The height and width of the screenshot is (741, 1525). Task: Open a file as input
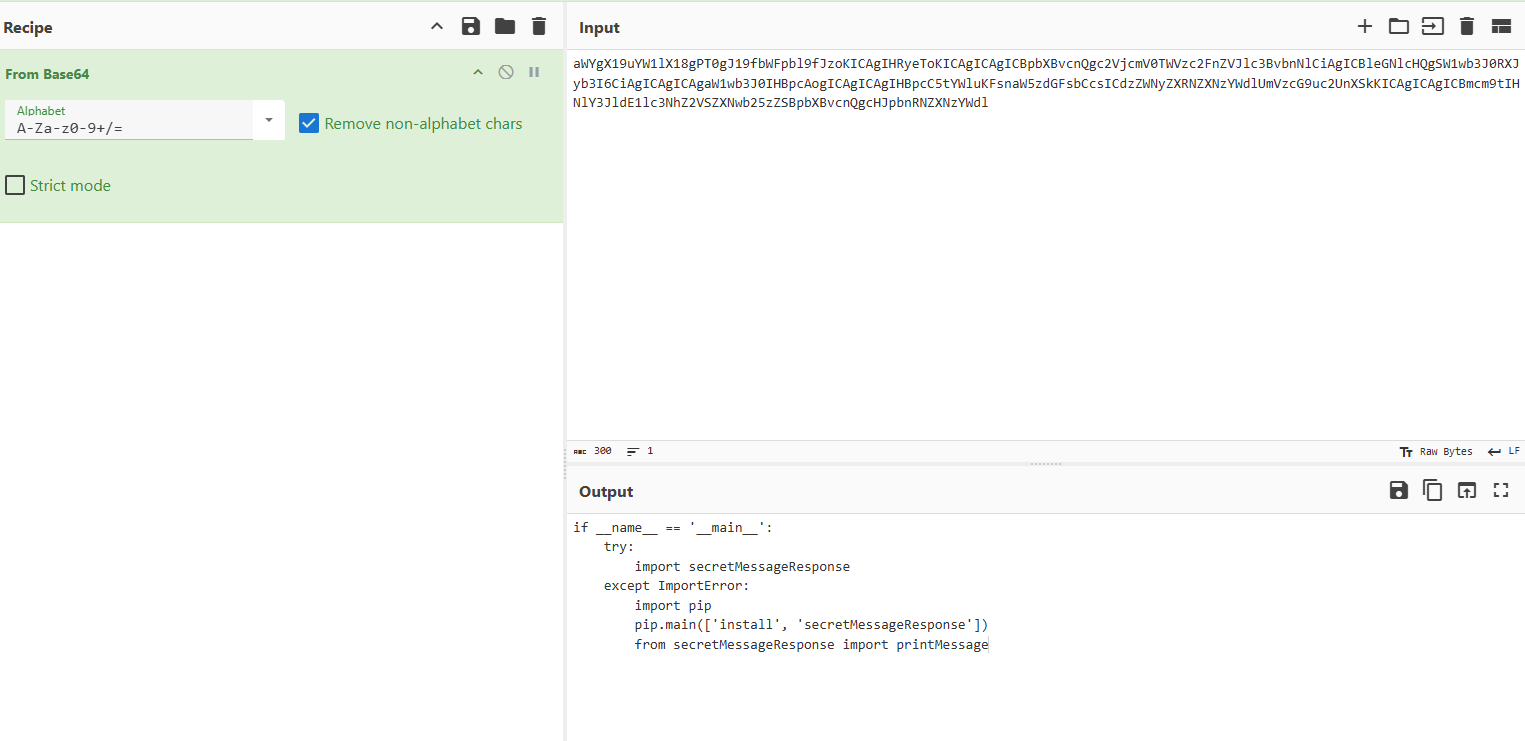pos(1433,27)
